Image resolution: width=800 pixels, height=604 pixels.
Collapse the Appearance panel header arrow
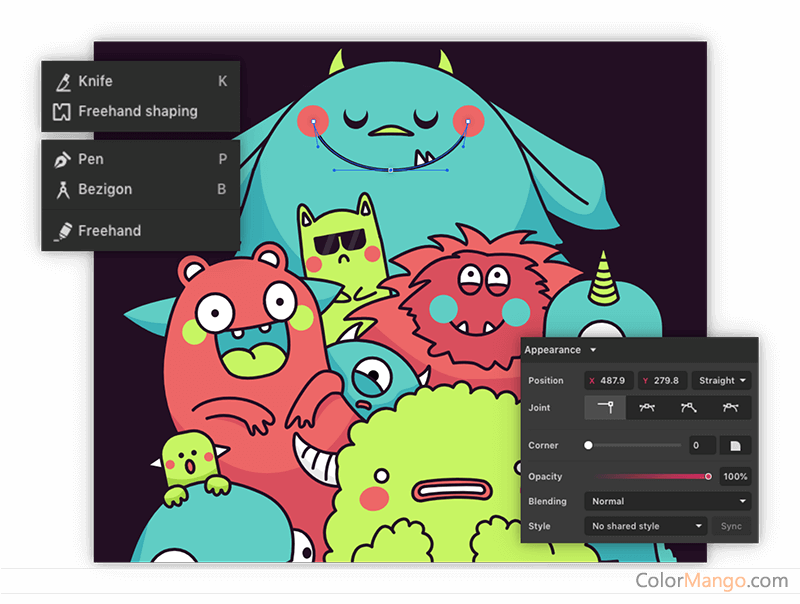[x=593, y=350]
